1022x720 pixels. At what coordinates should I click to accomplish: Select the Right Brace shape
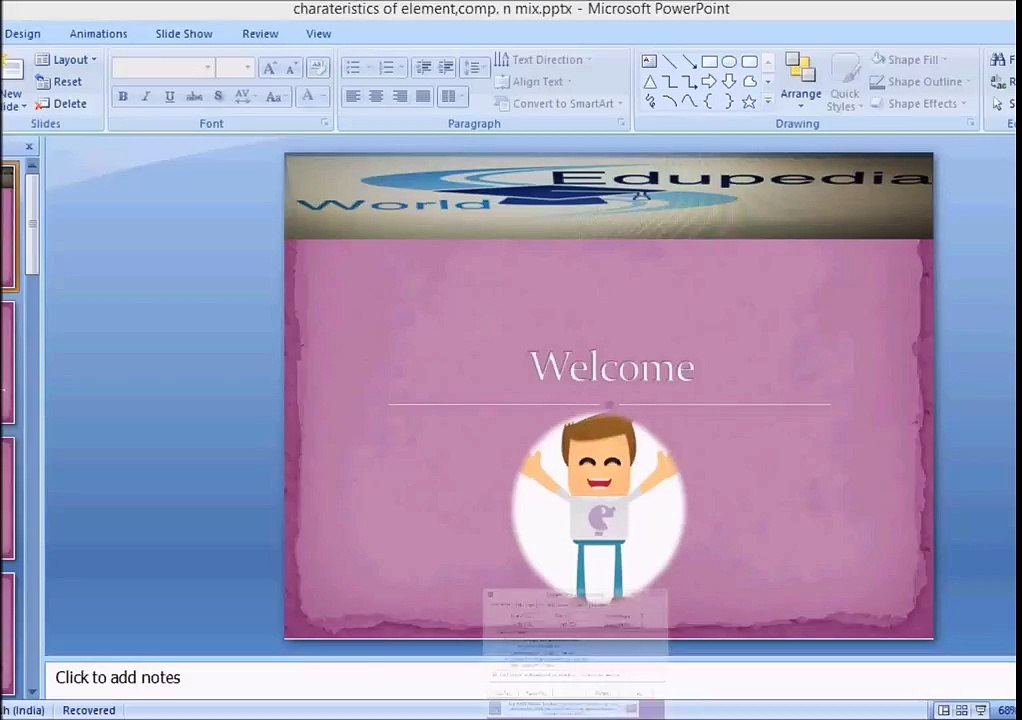[x=729, y=101]
